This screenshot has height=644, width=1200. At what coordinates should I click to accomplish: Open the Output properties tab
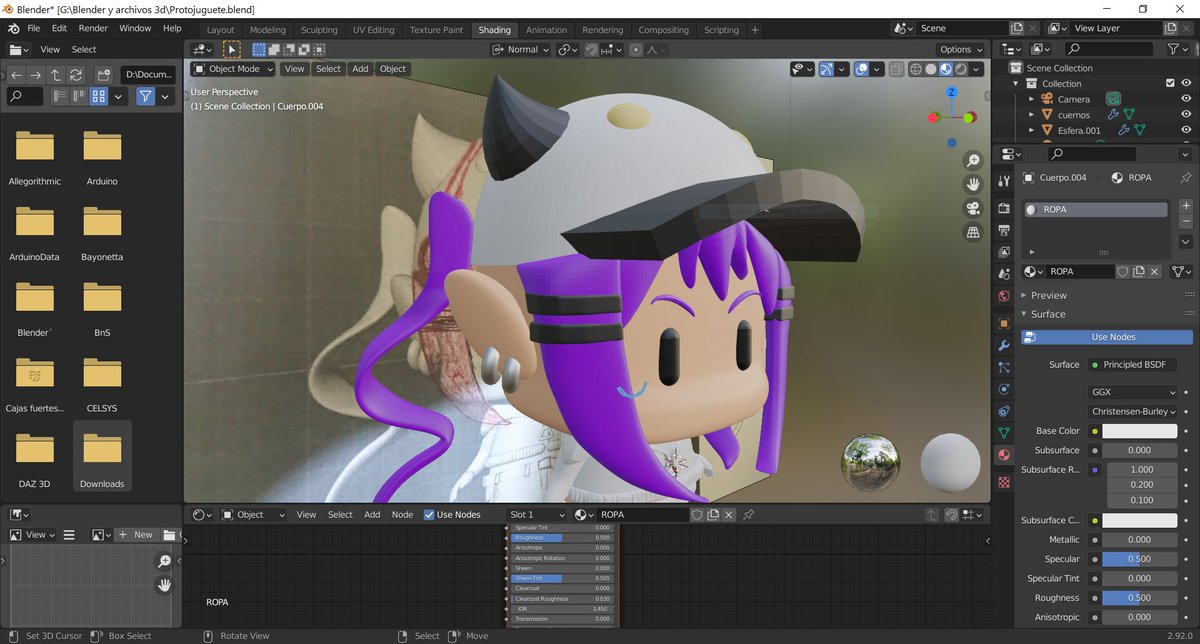1004,231
